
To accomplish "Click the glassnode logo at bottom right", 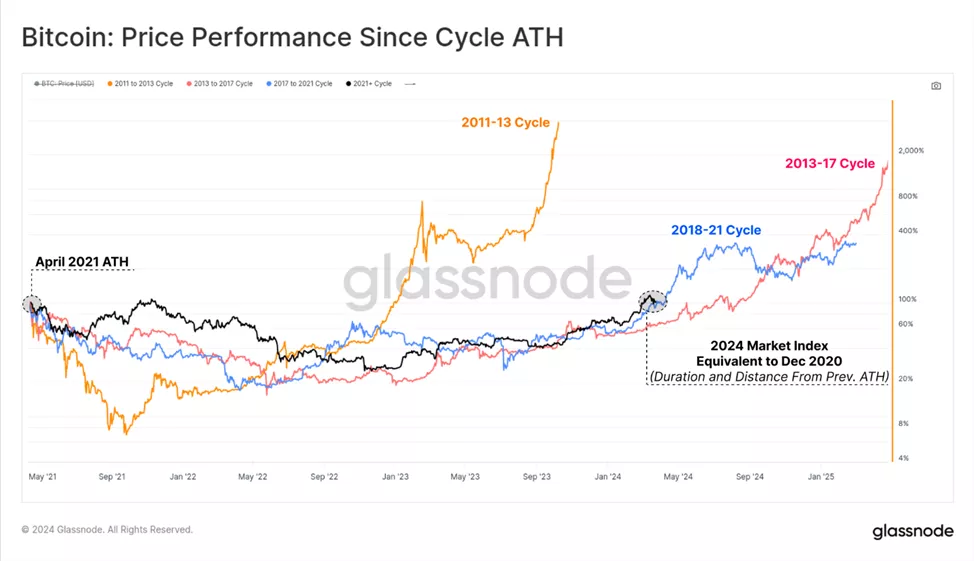I will [x=912, y=531].
